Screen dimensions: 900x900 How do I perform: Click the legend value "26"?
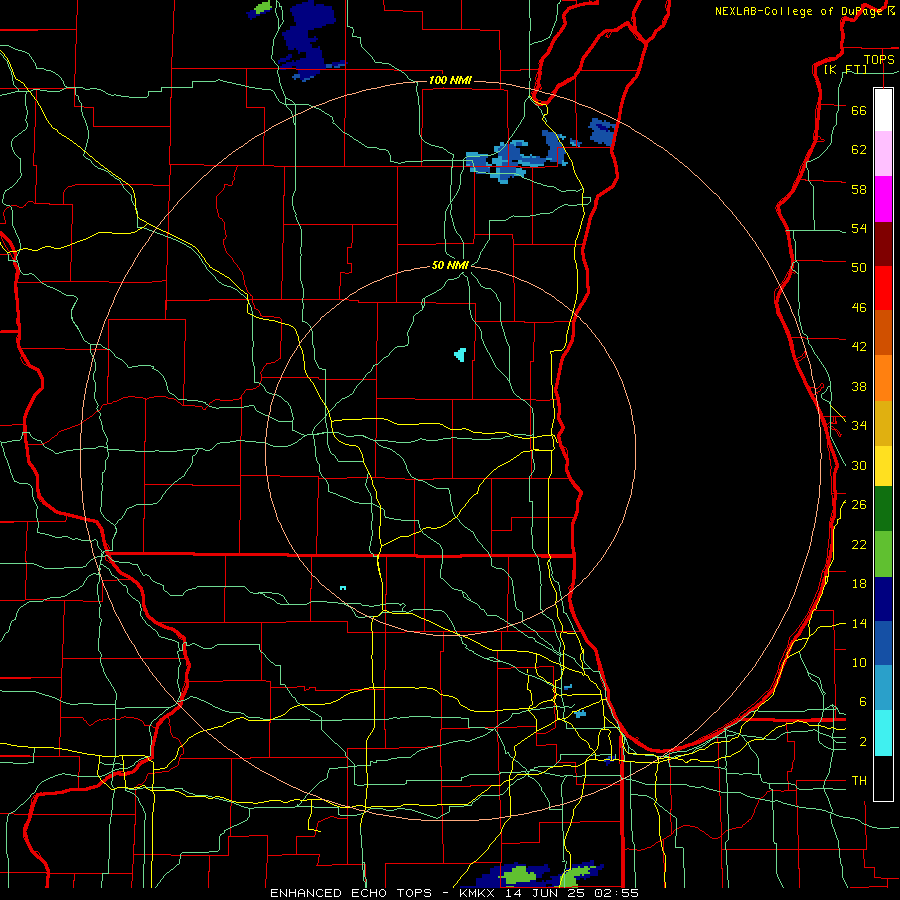[x=859, y=505]
